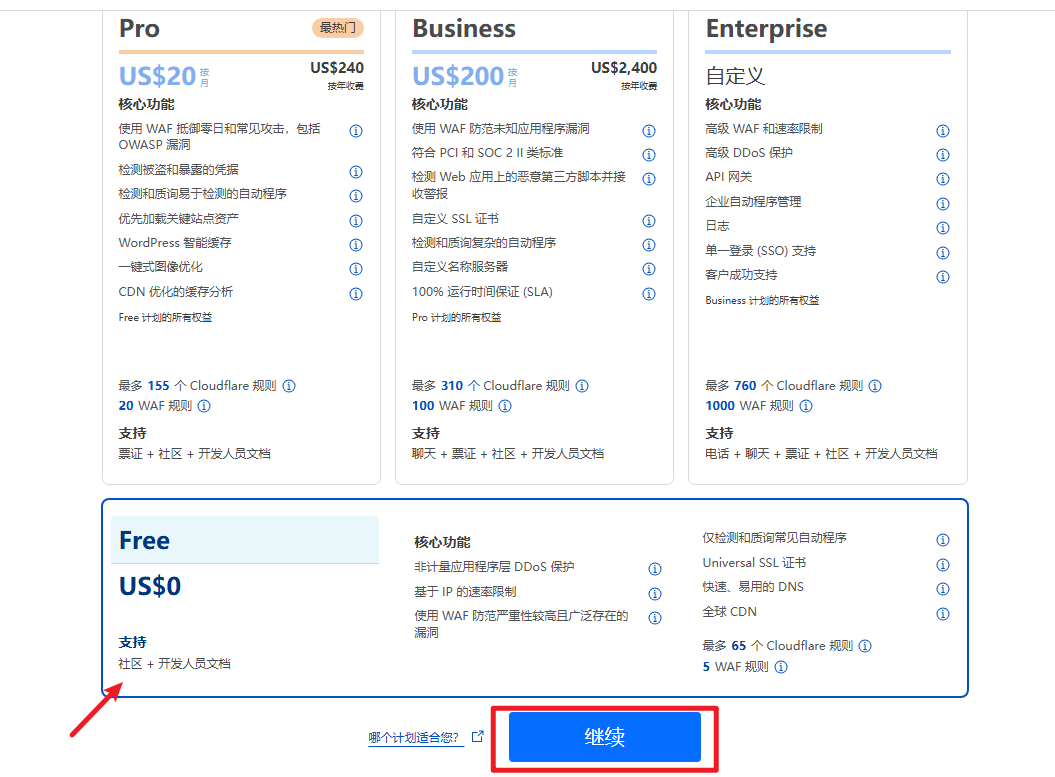1055x777 pixels.
Task: Click info icon next to 自定义 SSL 证书
Action: (649, 221)
